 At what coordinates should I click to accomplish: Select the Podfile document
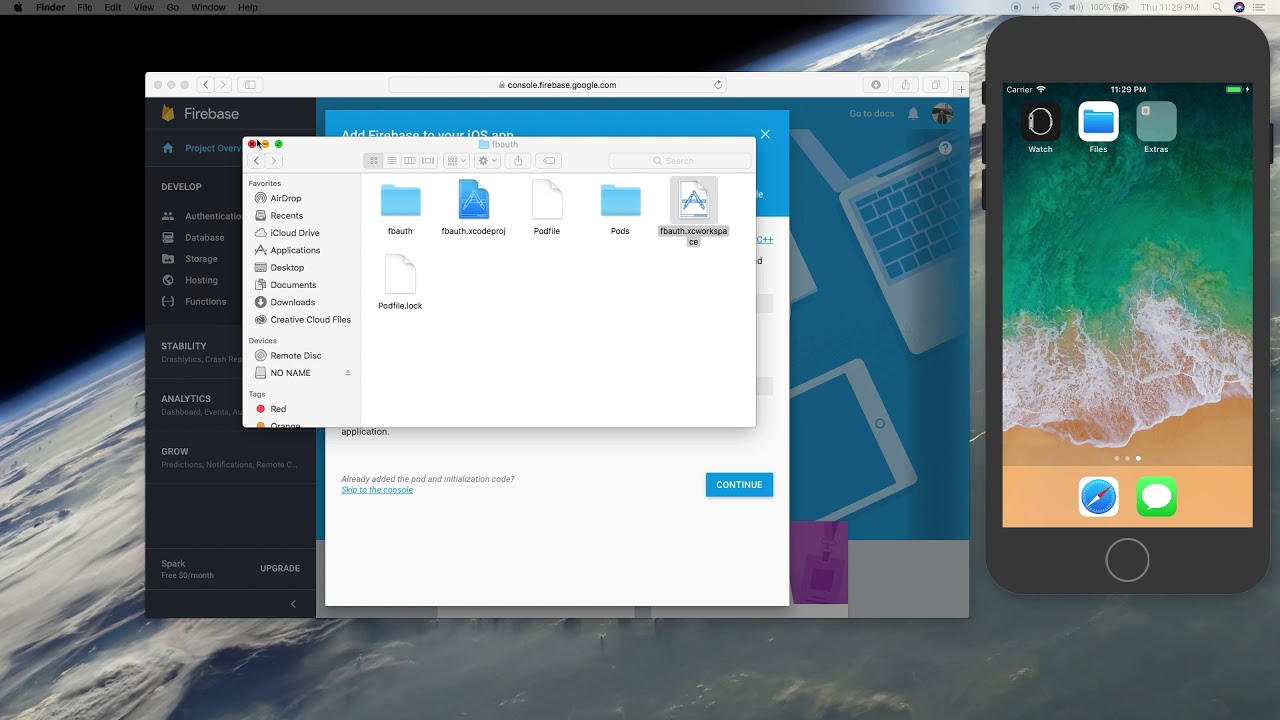click(x=547, y=200)
